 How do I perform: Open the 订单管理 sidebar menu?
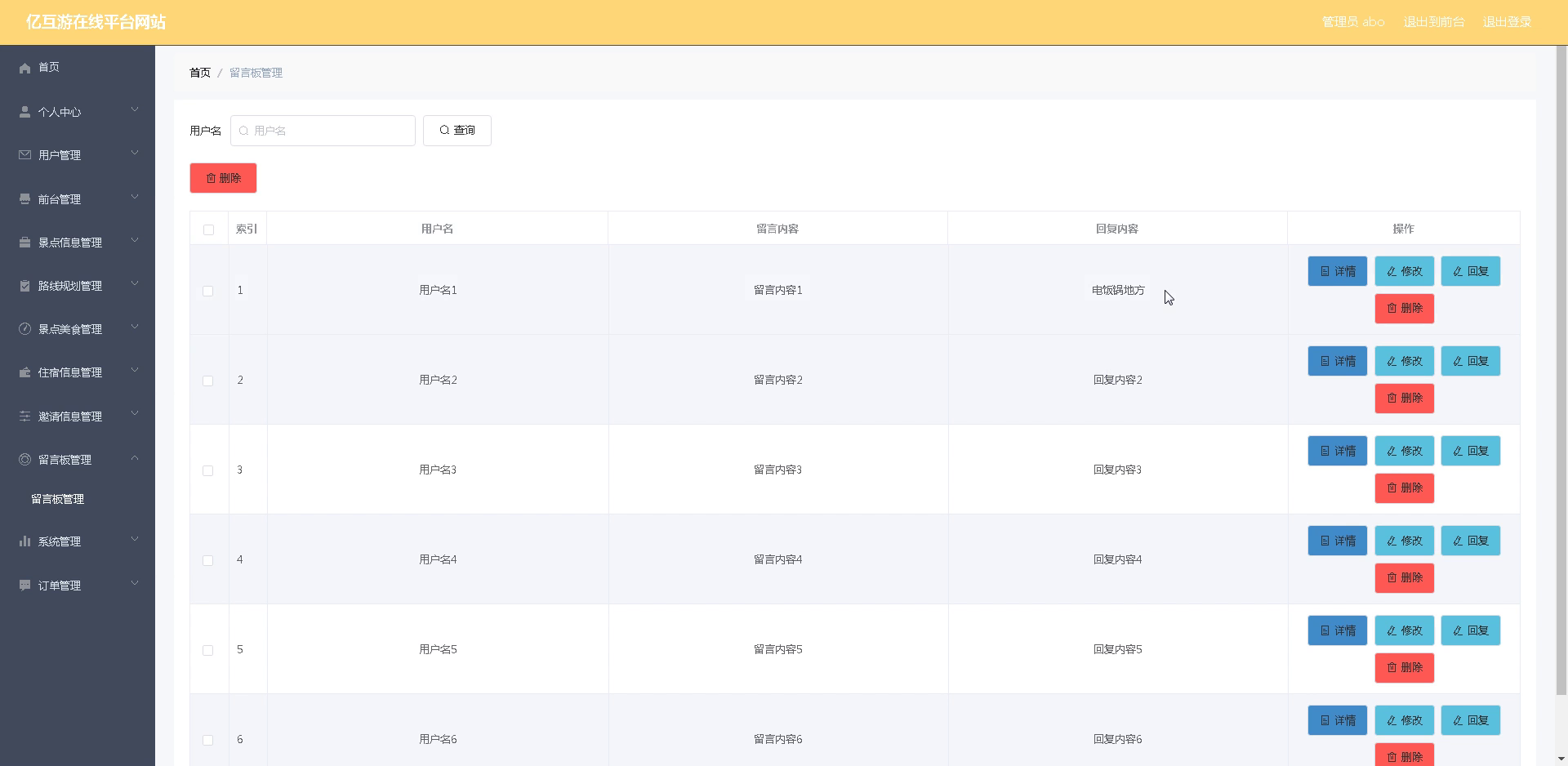coord(78,586)
